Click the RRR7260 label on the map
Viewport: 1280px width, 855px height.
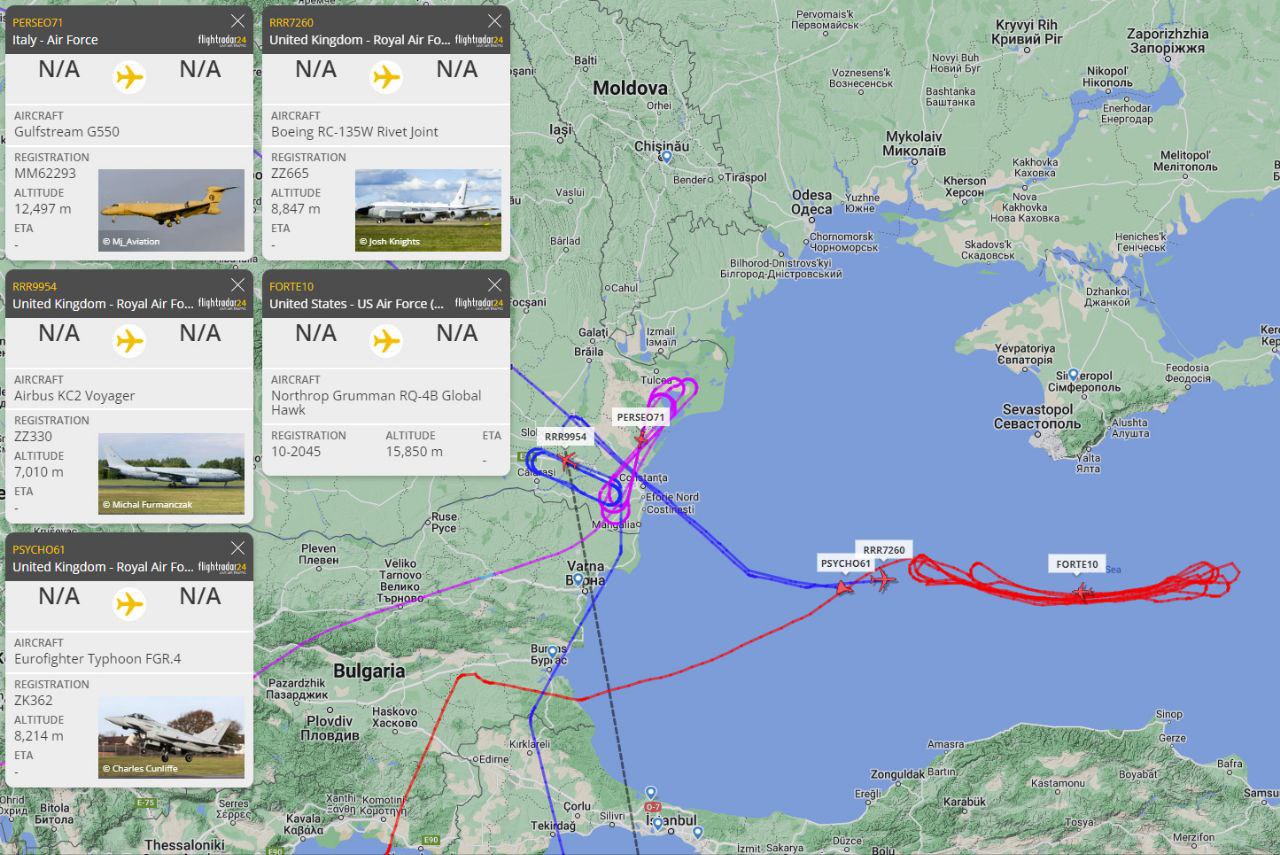pos(884,550)
